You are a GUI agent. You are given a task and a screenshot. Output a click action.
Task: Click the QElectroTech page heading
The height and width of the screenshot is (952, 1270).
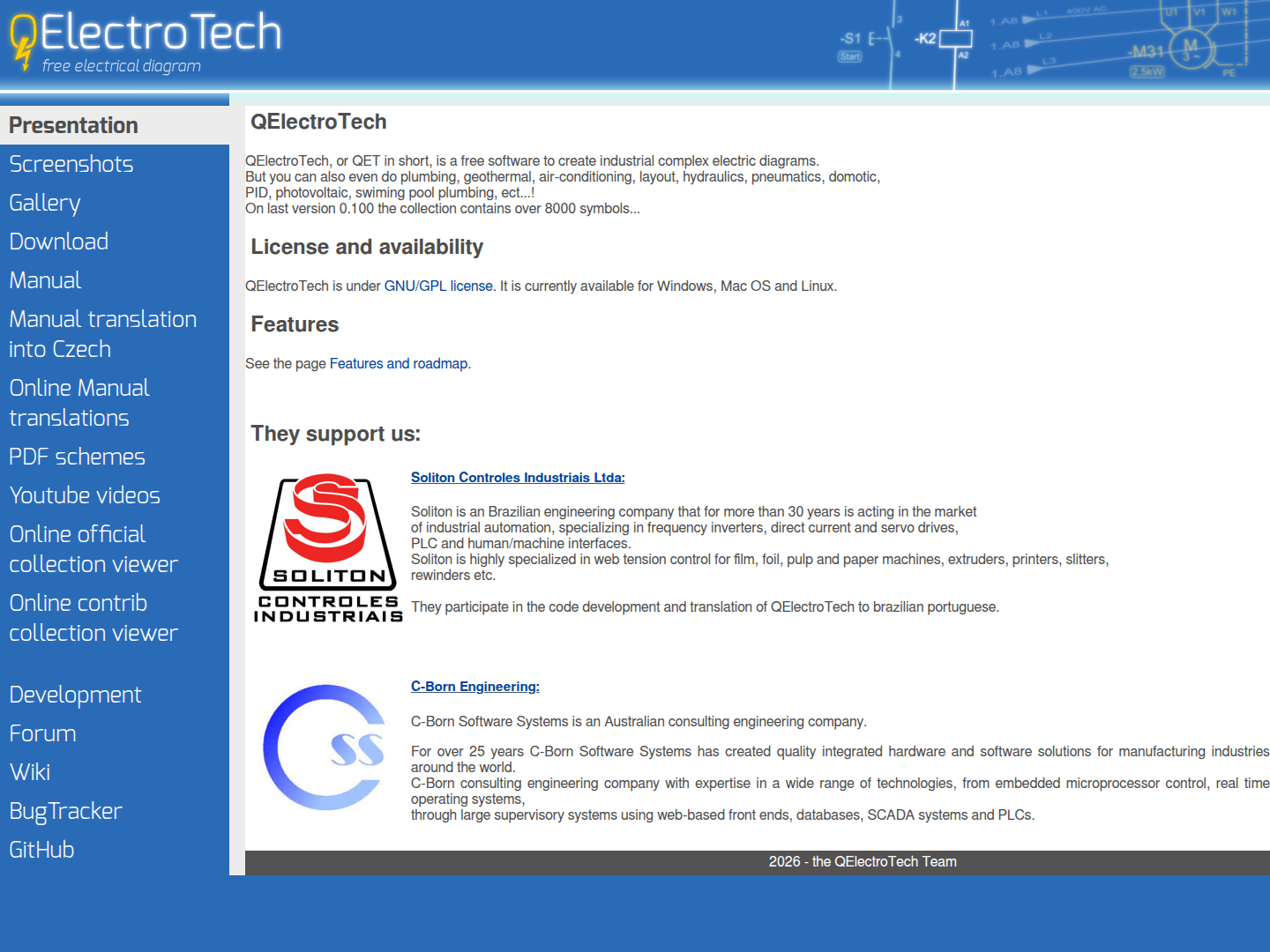click(318, 122)
